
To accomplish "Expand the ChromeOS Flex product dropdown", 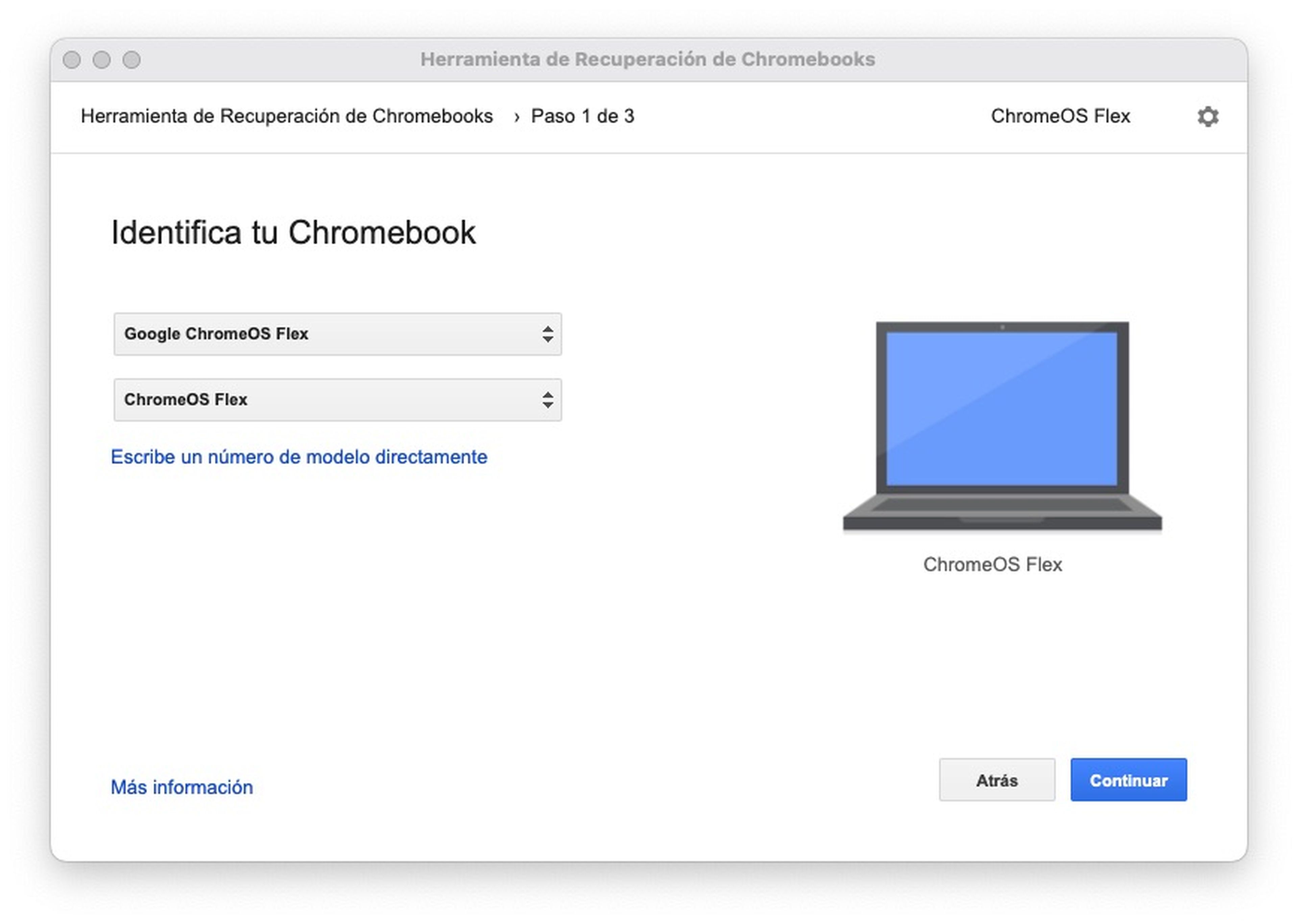I will (x=337, y=400).
